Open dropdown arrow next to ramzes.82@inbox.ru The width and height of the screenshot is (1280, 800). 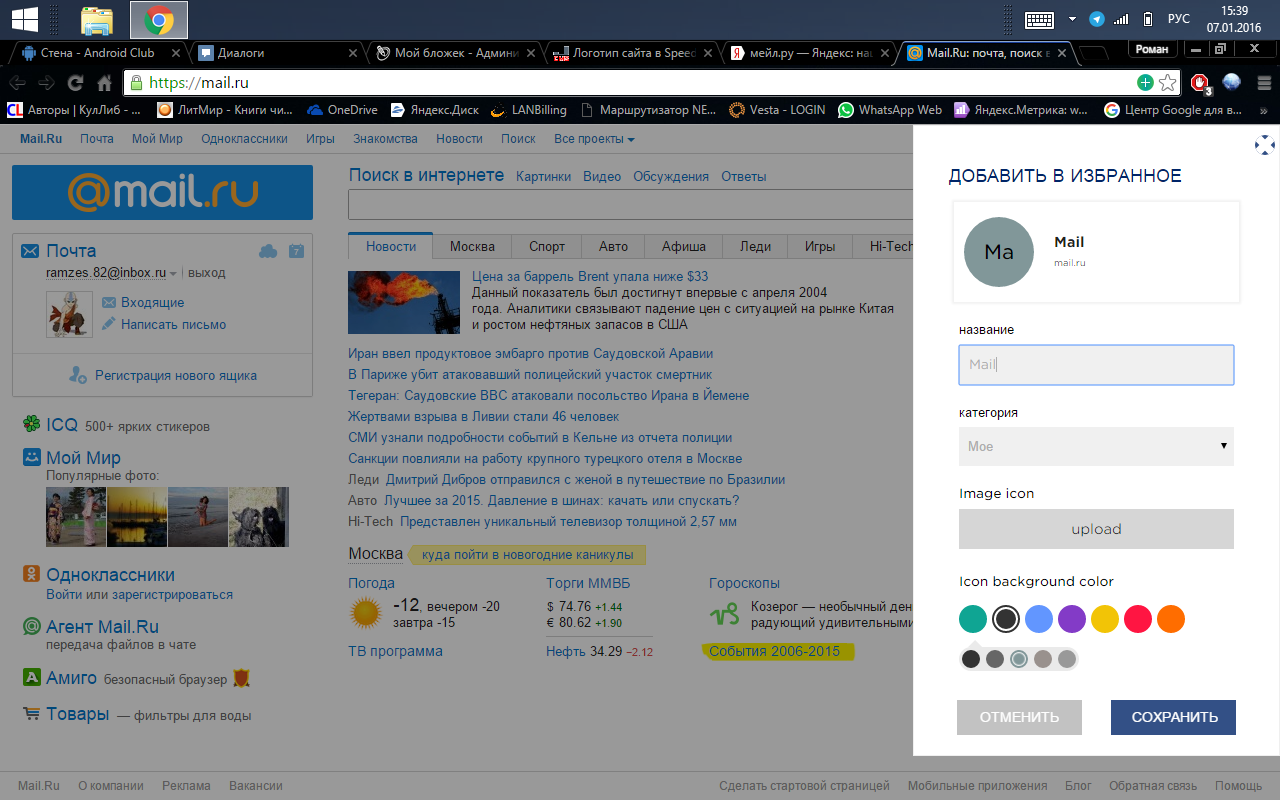coord(173,273)
